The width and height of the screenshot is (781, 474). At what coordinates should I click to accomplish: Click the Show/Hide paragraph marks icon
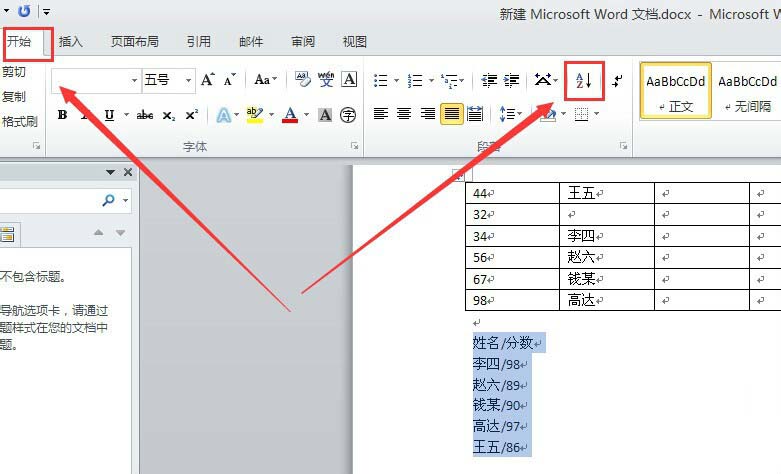click(x=617, y=80)
